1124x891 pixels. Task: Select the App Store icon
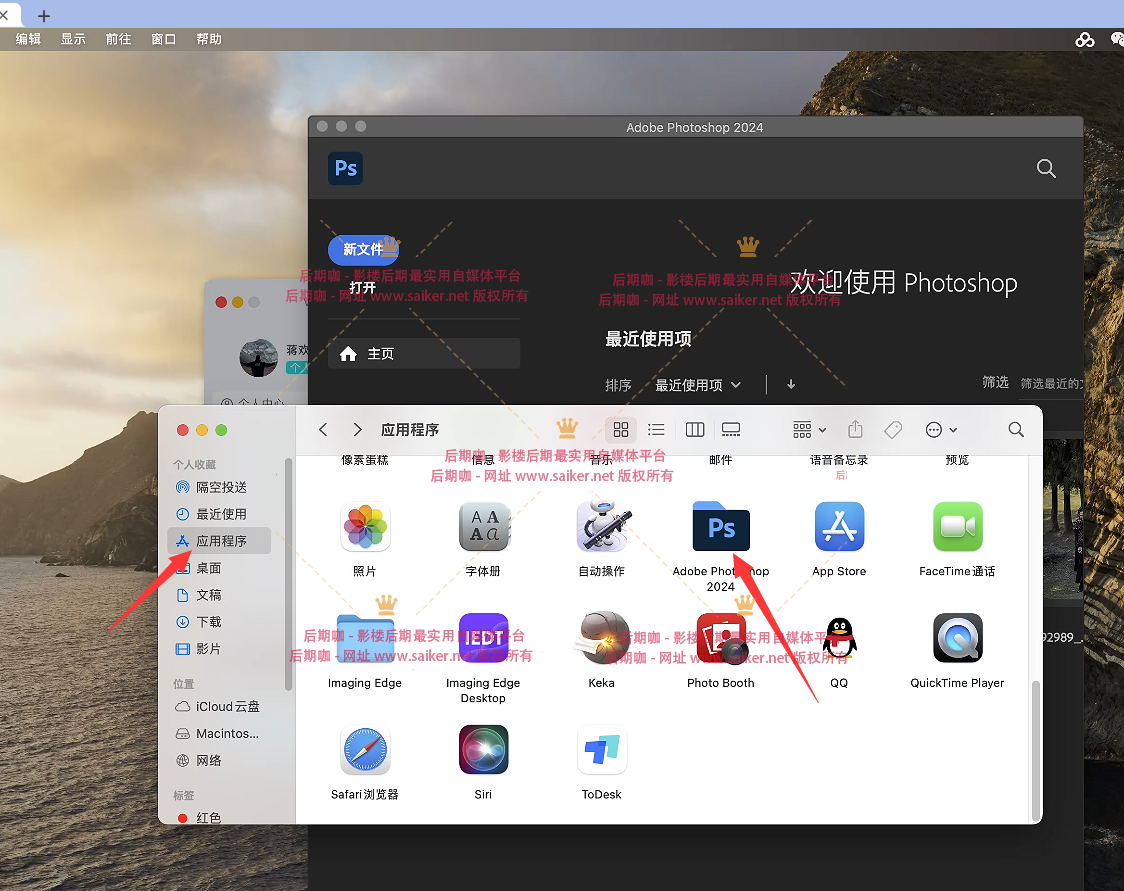pyautogui.click(x=839, y=527)
